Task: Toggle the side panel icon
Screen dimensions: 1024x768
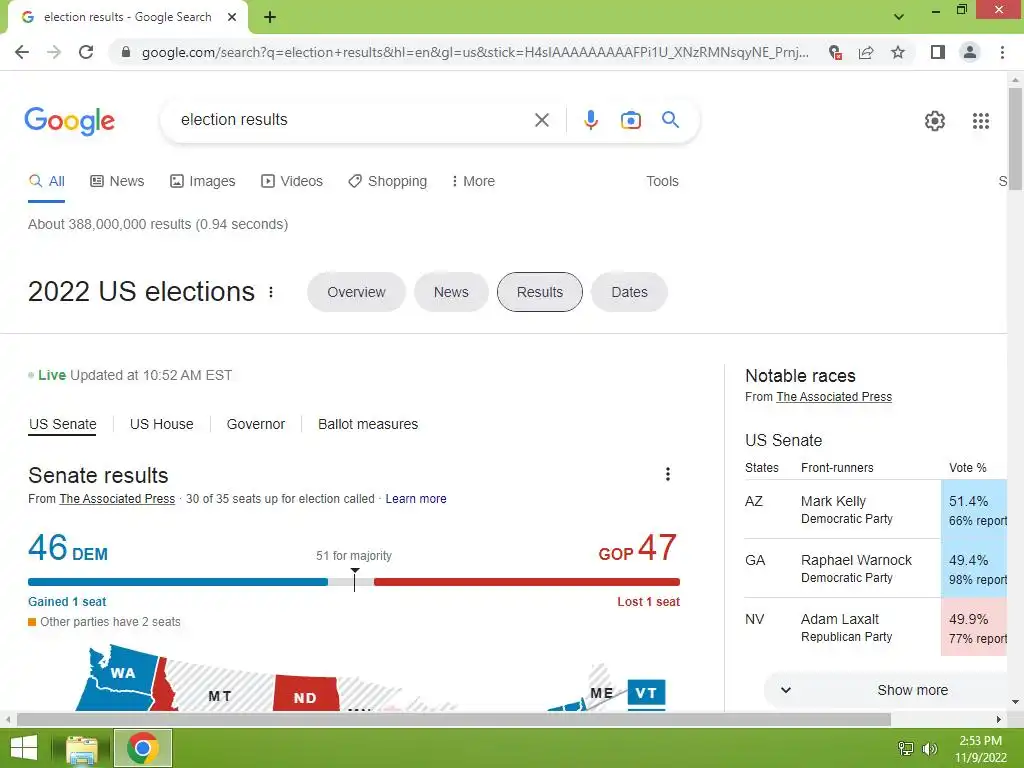Action: [938, 52]
